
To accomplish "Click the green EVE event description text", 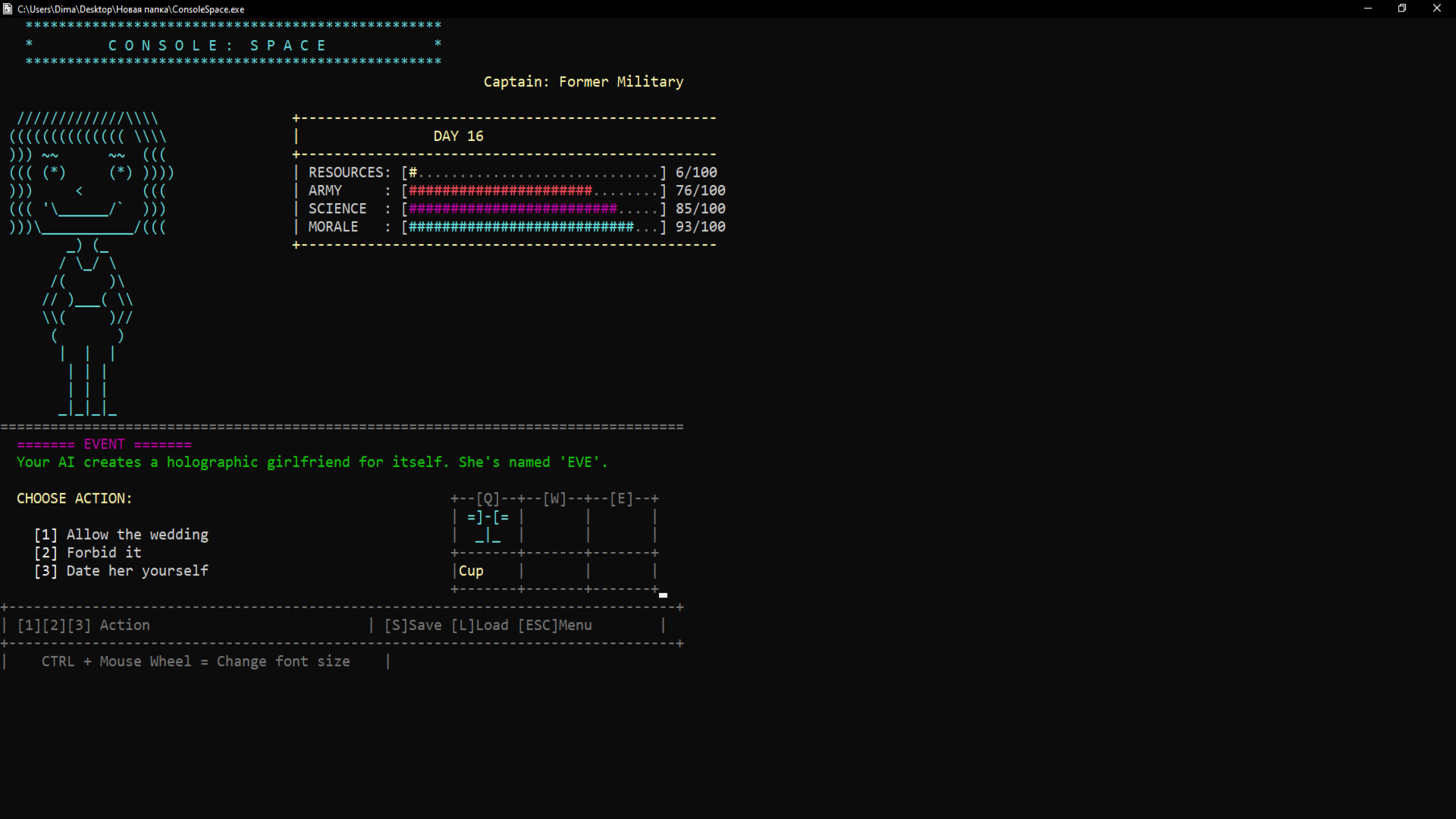I will [x=312, y=463].
